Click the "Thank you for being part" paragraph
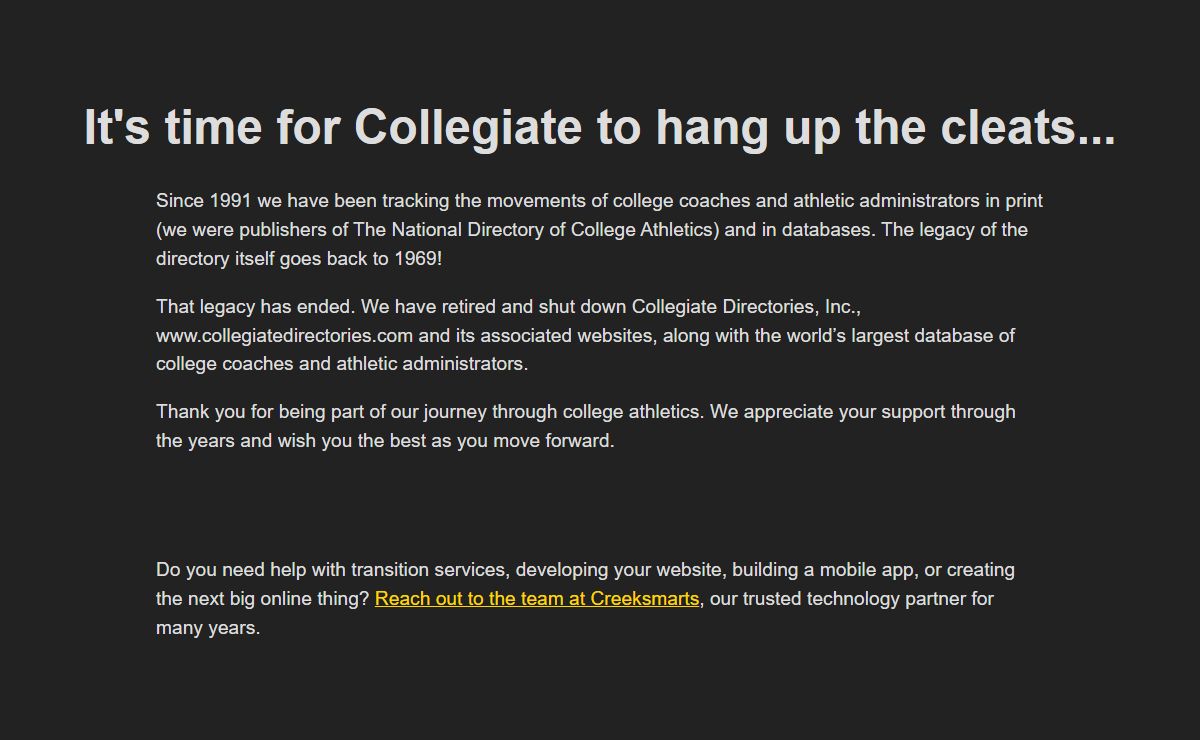The width and height of the screenshot is (1200, 740). [x=586, y=426]
